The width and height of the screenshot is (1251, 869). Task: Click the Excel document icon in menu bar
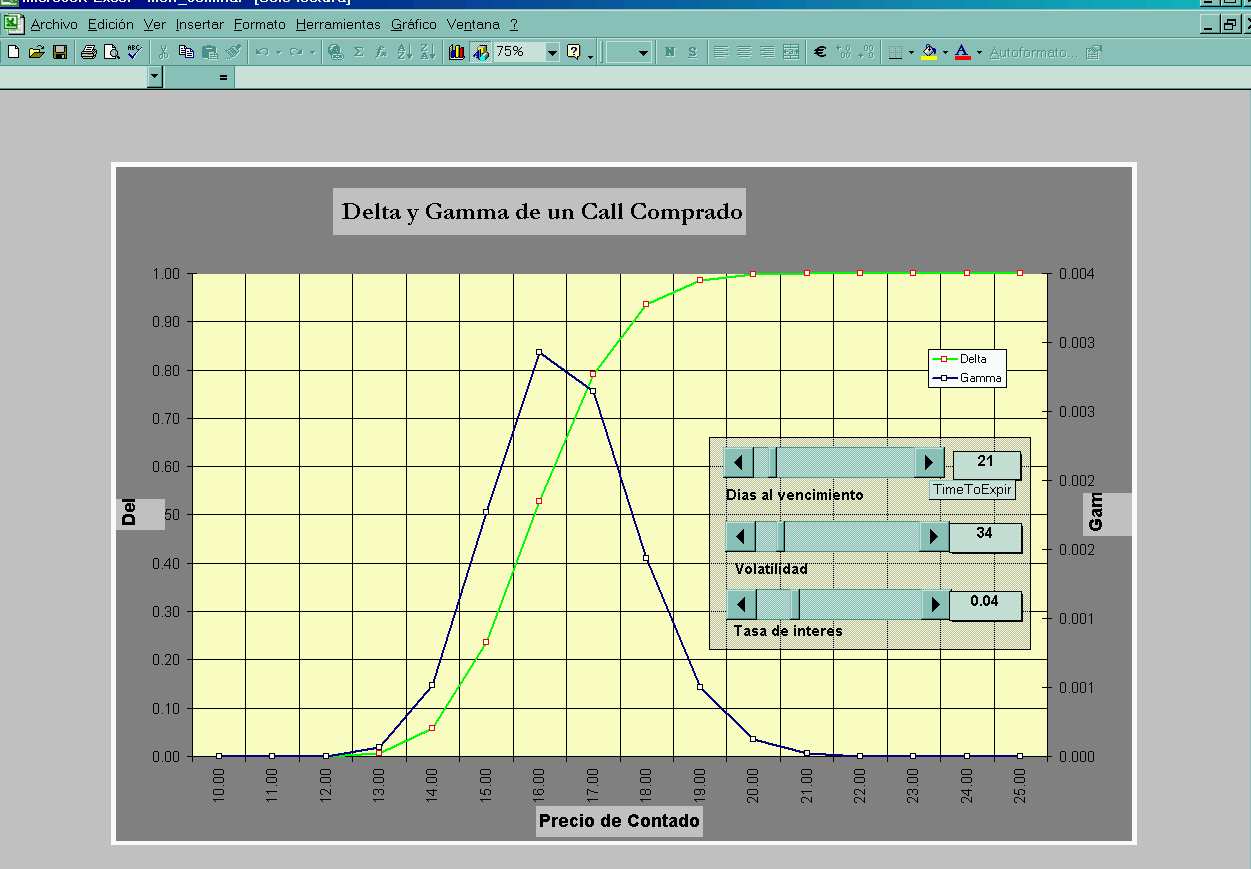pyautogui.click(x=13, y=23)
